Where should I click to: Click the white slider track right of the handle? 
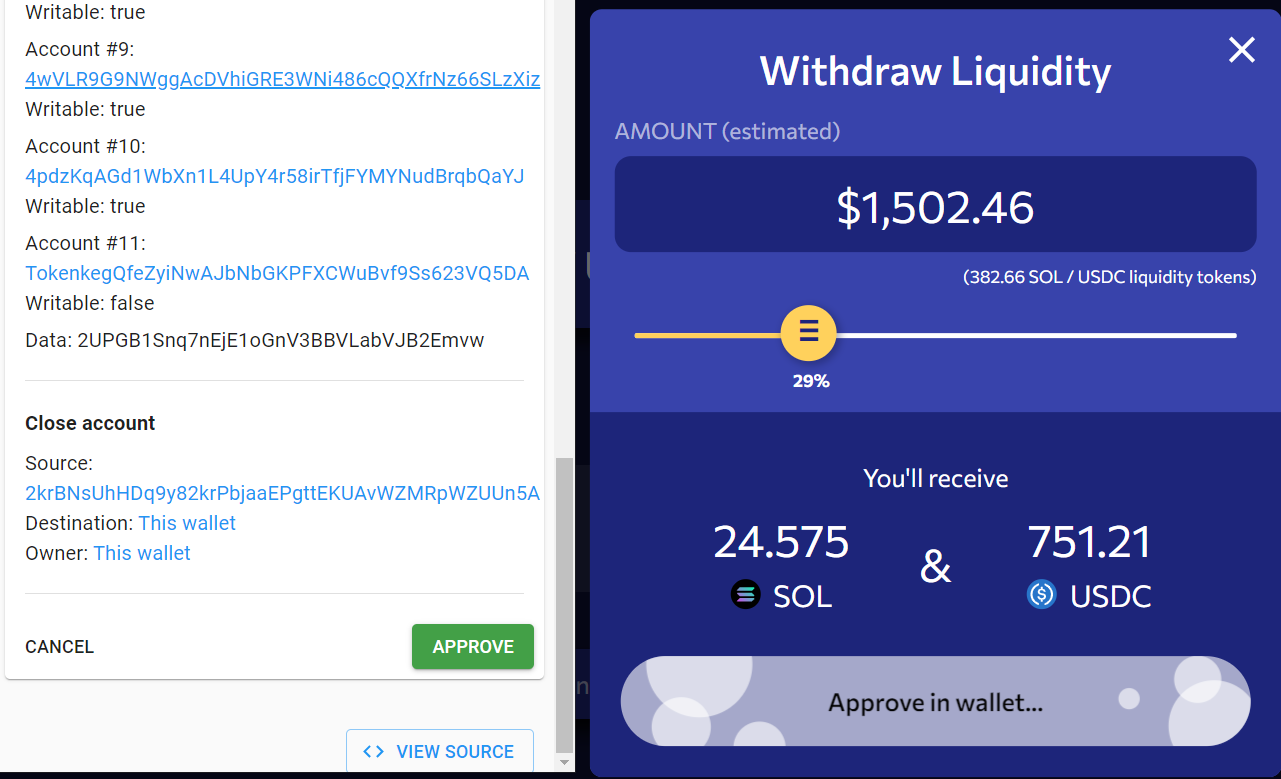[1040, 336]
